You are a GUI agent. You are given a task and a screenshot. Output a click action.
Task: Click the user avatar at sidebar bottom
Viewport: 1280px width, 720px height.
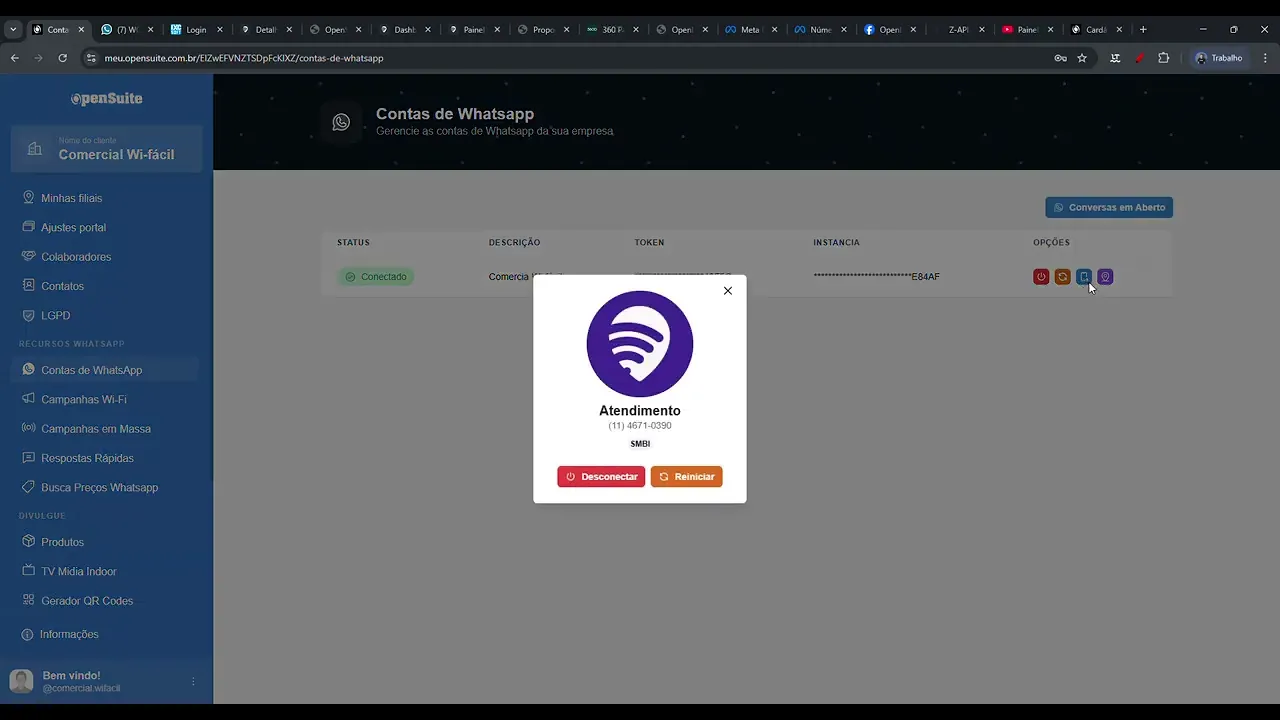(x=21, y=681)
